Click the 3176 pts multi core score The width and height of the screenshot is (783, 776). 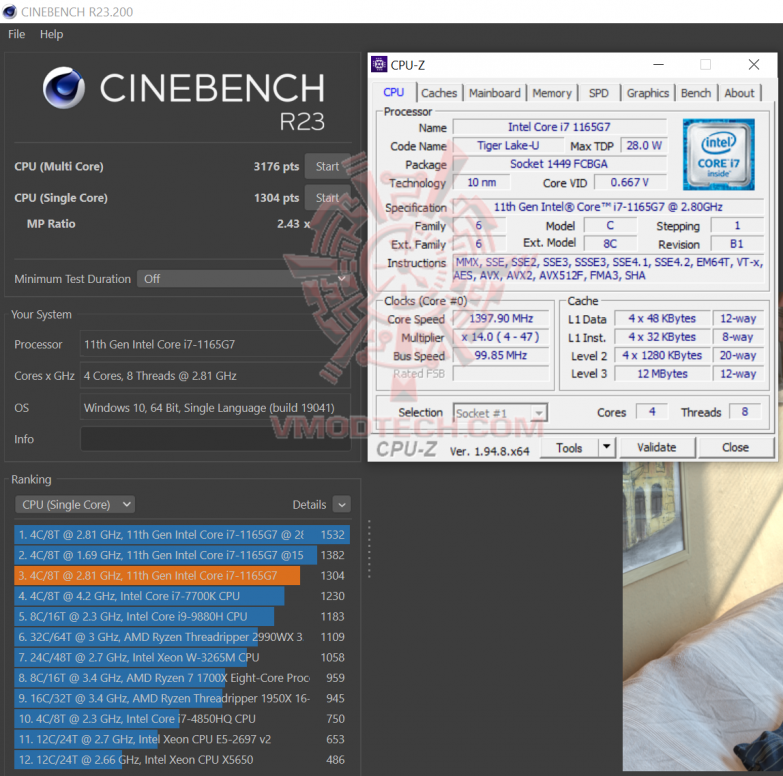click(276, 166)
